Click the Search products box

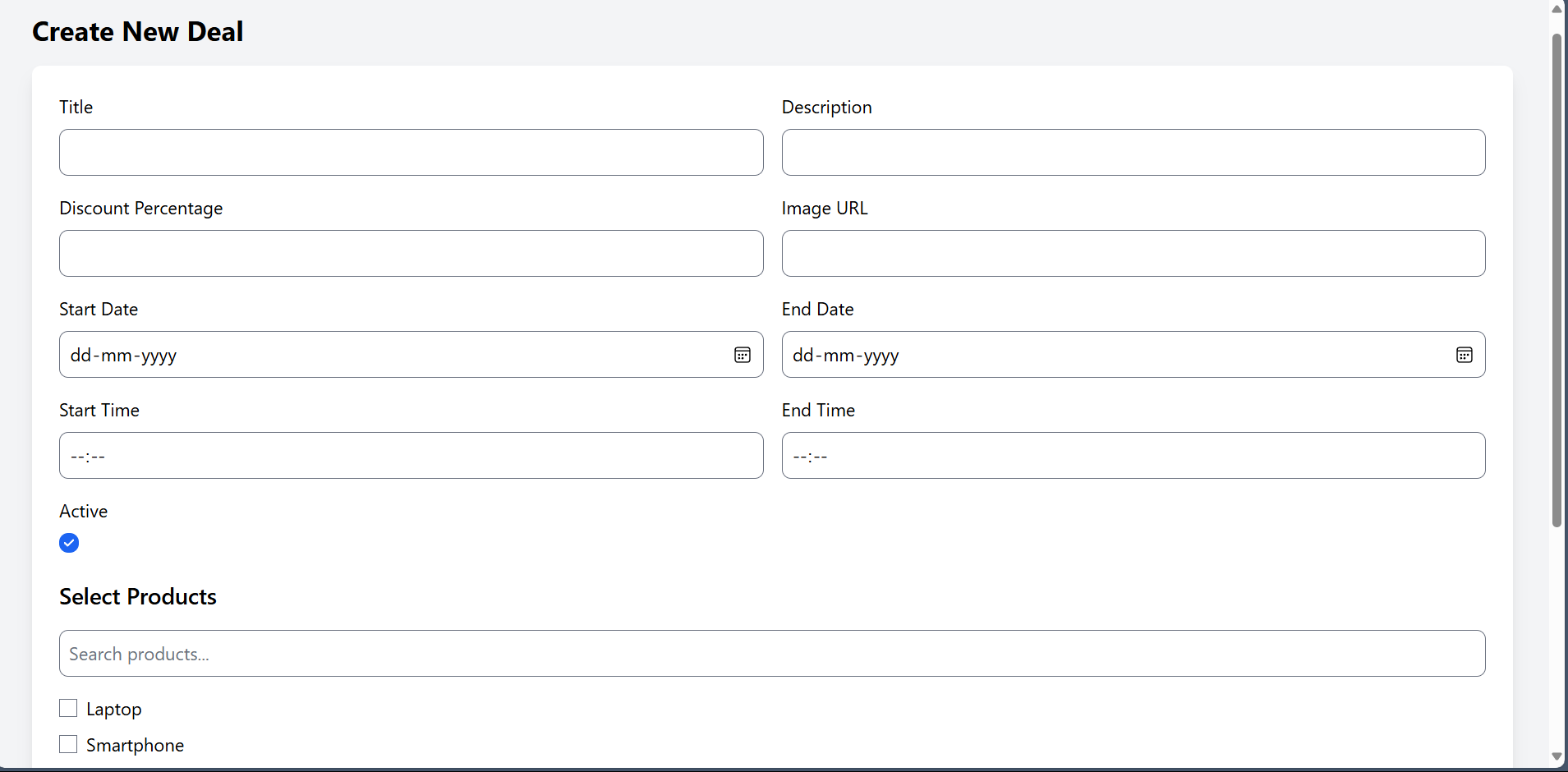point(771,654)
